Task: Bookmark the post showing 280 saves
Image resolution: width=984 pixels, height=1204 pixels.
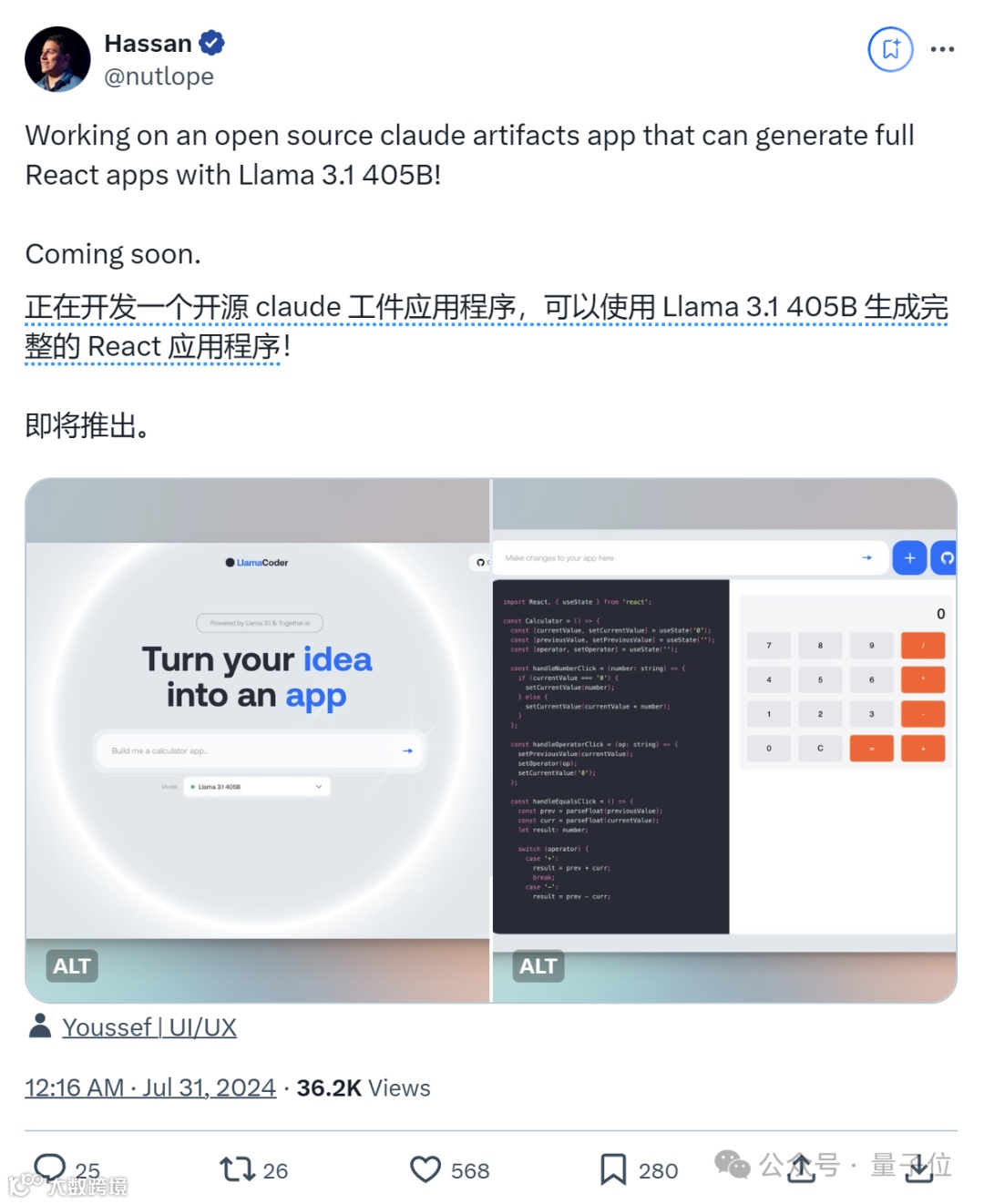Action: pyautogui.click(x=613, y=1169)
